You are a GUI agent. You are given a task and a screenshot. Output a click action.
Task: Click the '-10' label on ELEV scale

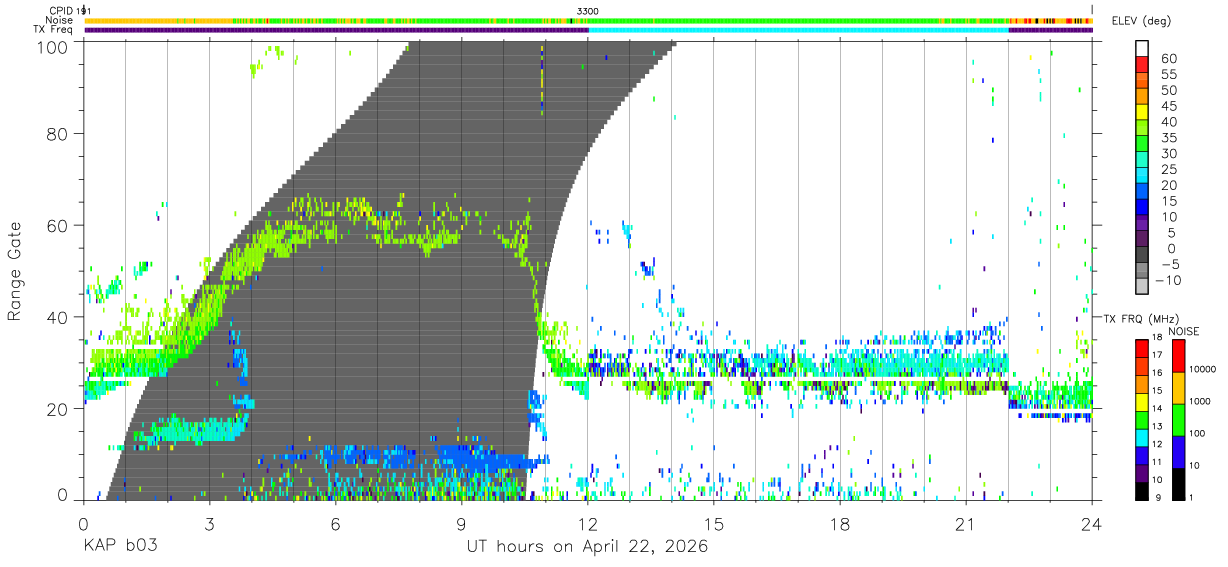click(x=1168, y=281)
